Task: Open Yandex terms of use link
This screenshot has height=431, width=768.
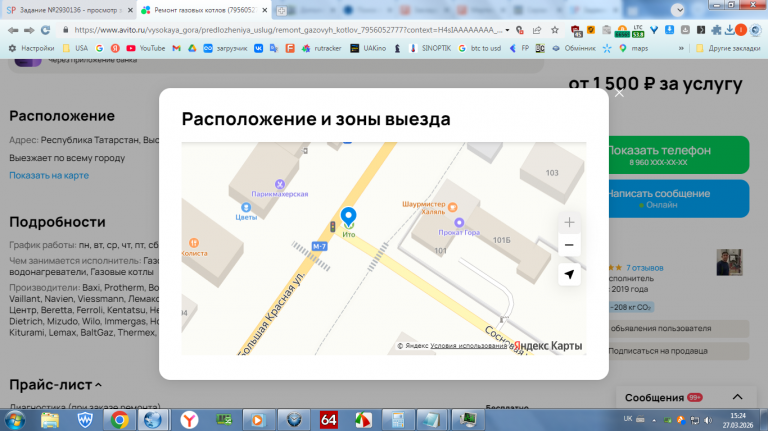Action: pyautogui.click(x=469, y=346)
